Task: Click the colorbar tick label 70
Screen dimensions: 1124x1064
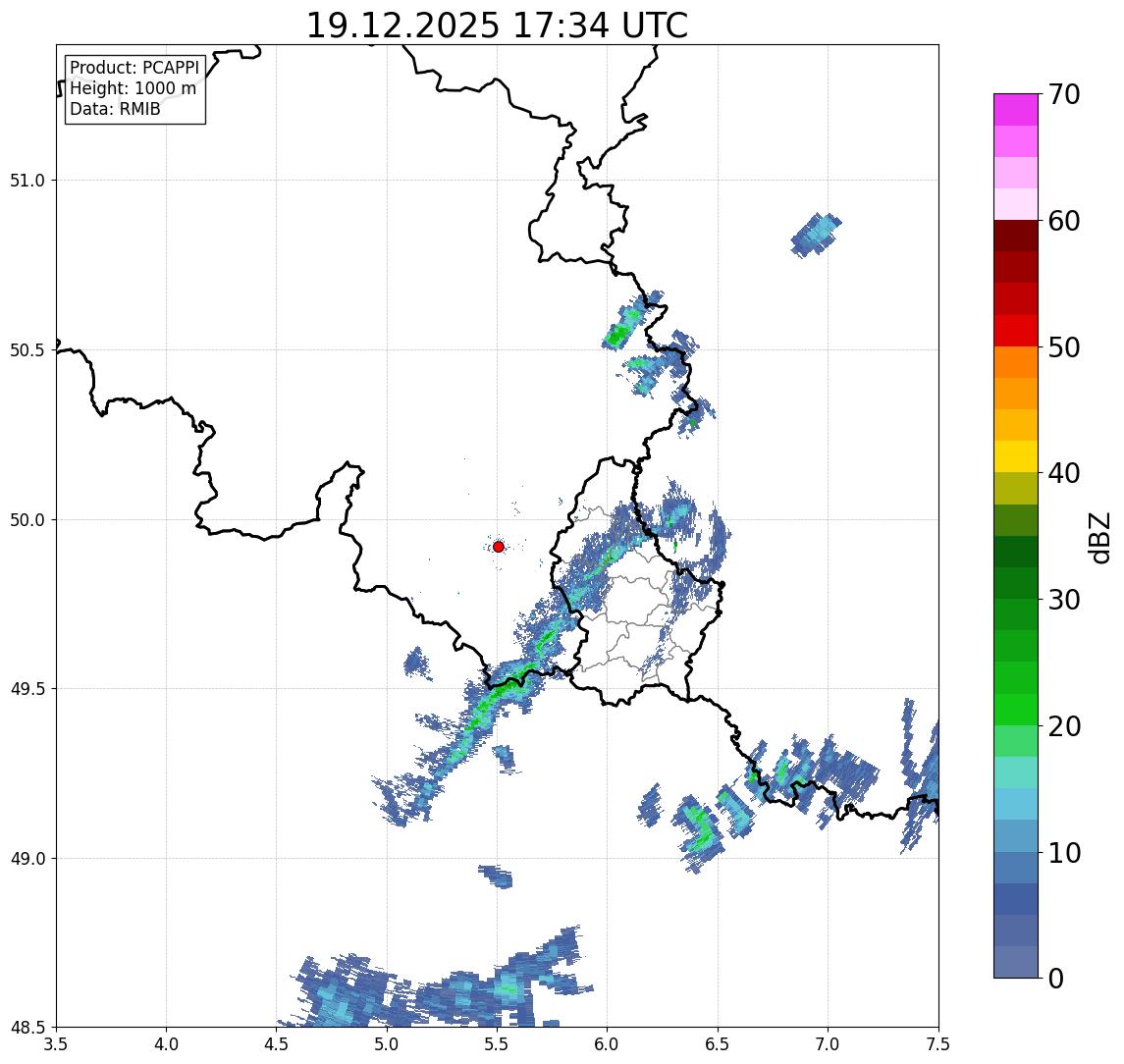Action: [x=1064, y=94]
